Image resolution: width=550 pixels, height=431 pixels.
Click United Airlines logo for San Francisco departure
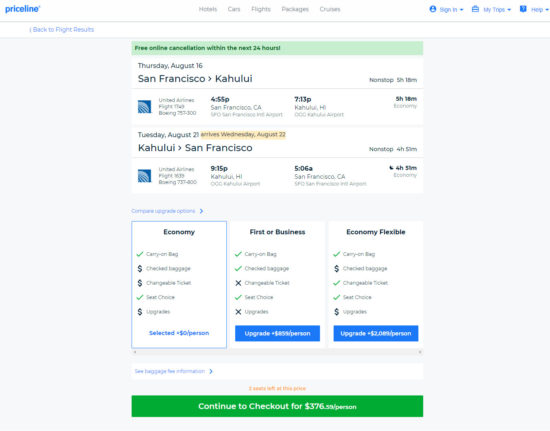coord(145,107)
